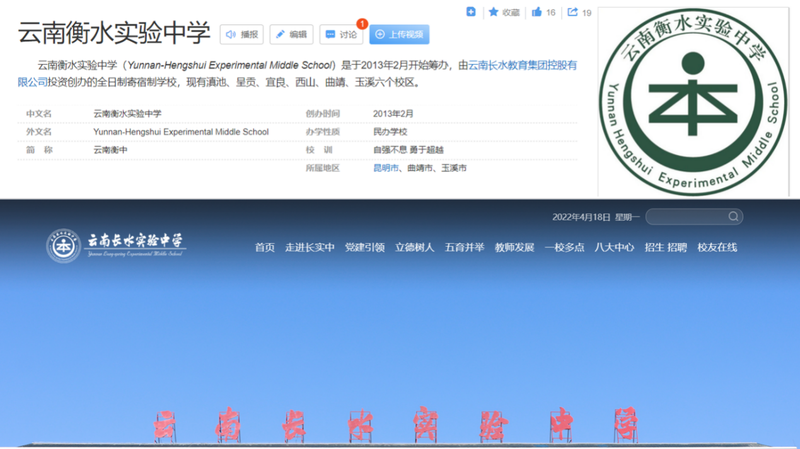Click the blue plus icon near 收藏
This screenshot has width=800, height=449.
point(471,12)
